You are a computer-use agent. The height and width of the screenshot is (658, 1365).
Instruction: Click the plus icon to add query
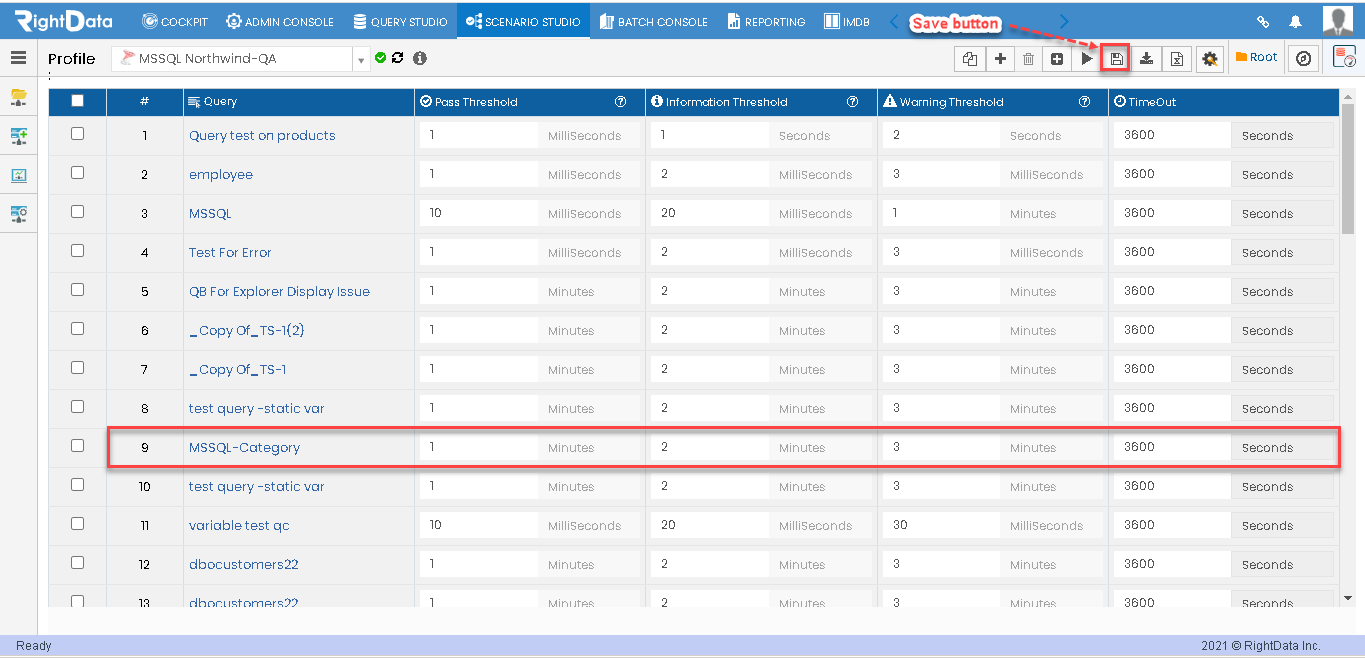tap(1000, 59)
